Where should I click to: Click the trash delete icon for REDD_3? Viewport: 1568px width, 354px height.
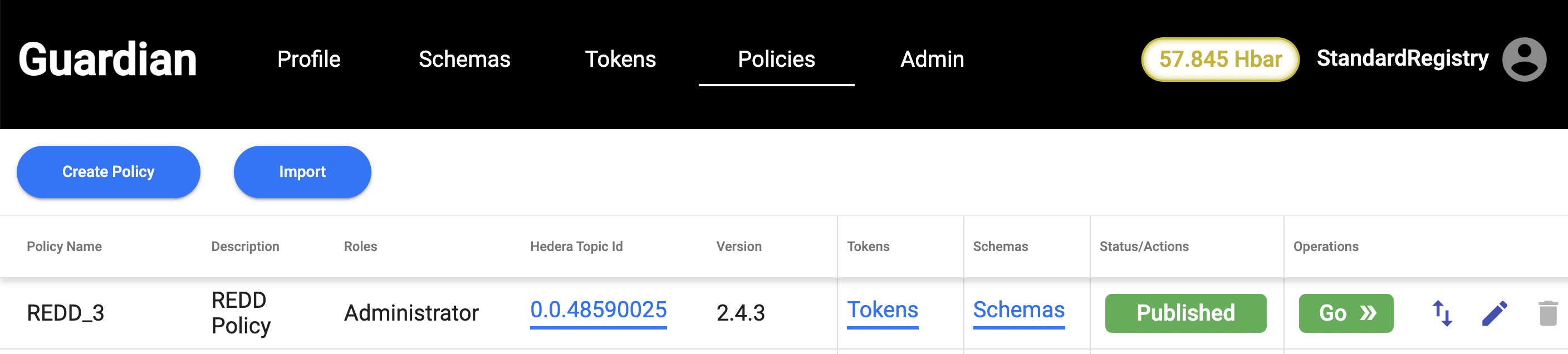(x=1547, y=313)
